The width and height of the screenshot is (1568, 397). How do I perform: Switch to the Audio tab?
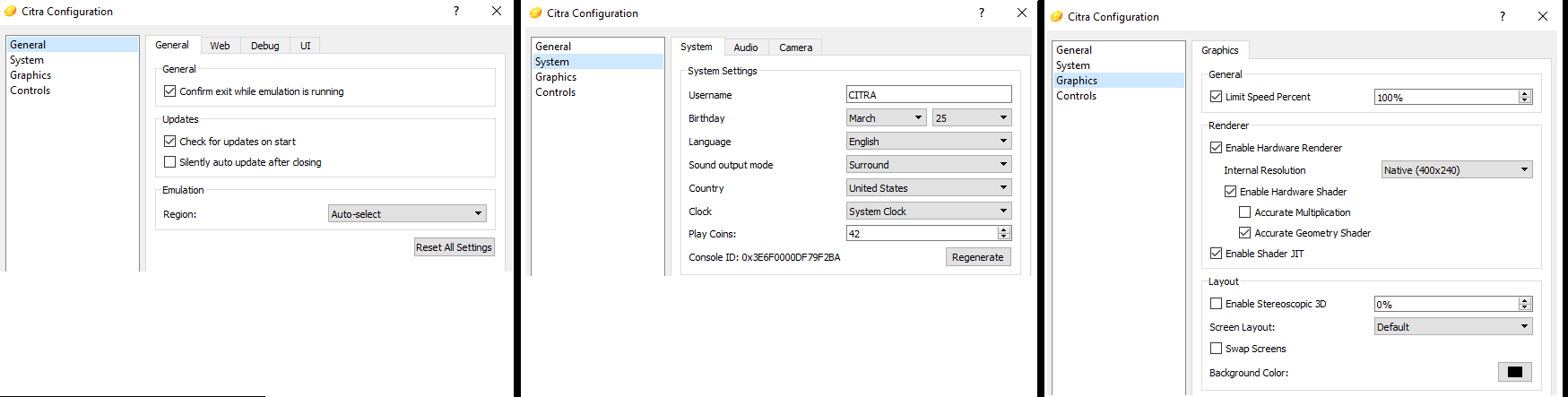coord(746,47)
